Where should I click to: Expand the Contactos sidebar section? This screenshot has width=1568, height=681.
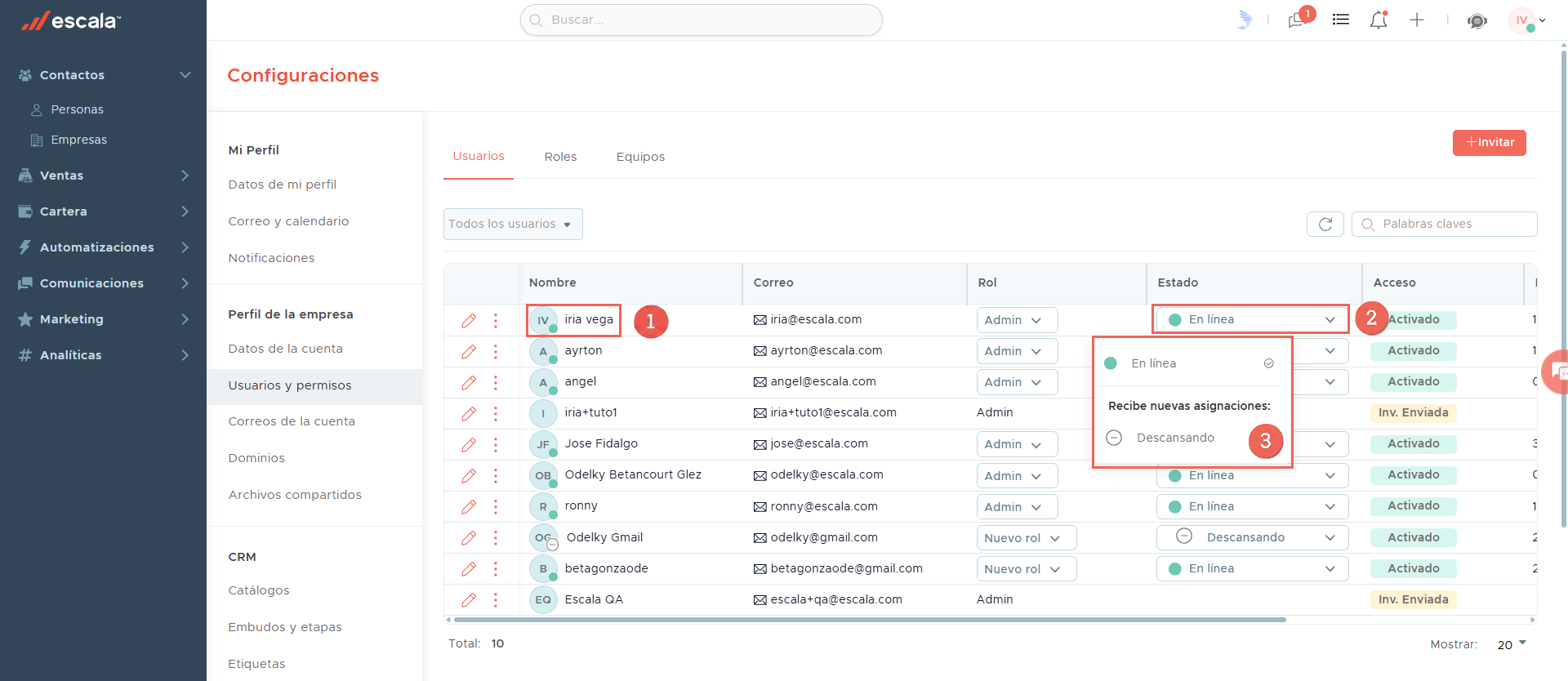pos(104,75)
